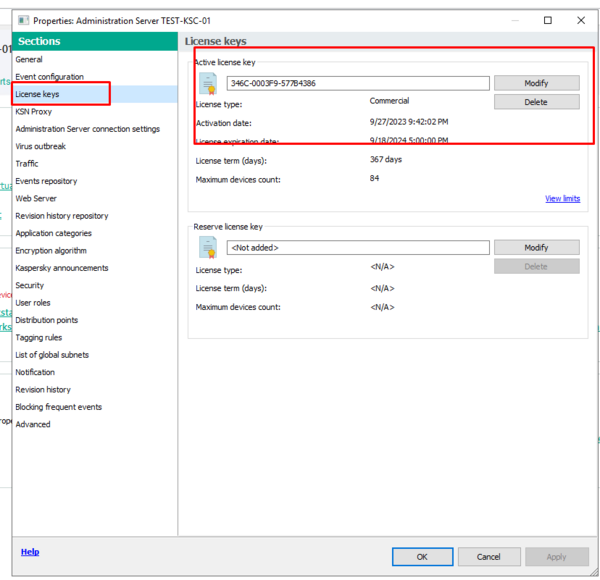Click the Properties window title bar icon

tap(22, 20)
